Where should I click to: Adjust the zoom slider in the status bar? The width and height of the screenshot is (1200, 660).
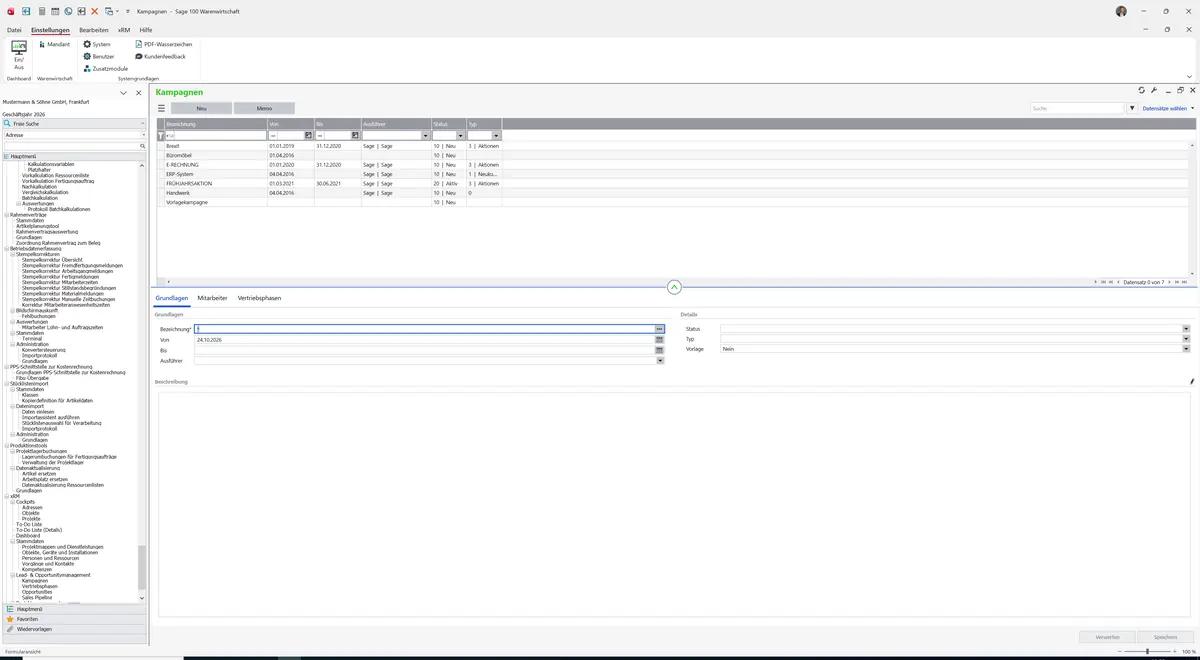[1147, 651]
